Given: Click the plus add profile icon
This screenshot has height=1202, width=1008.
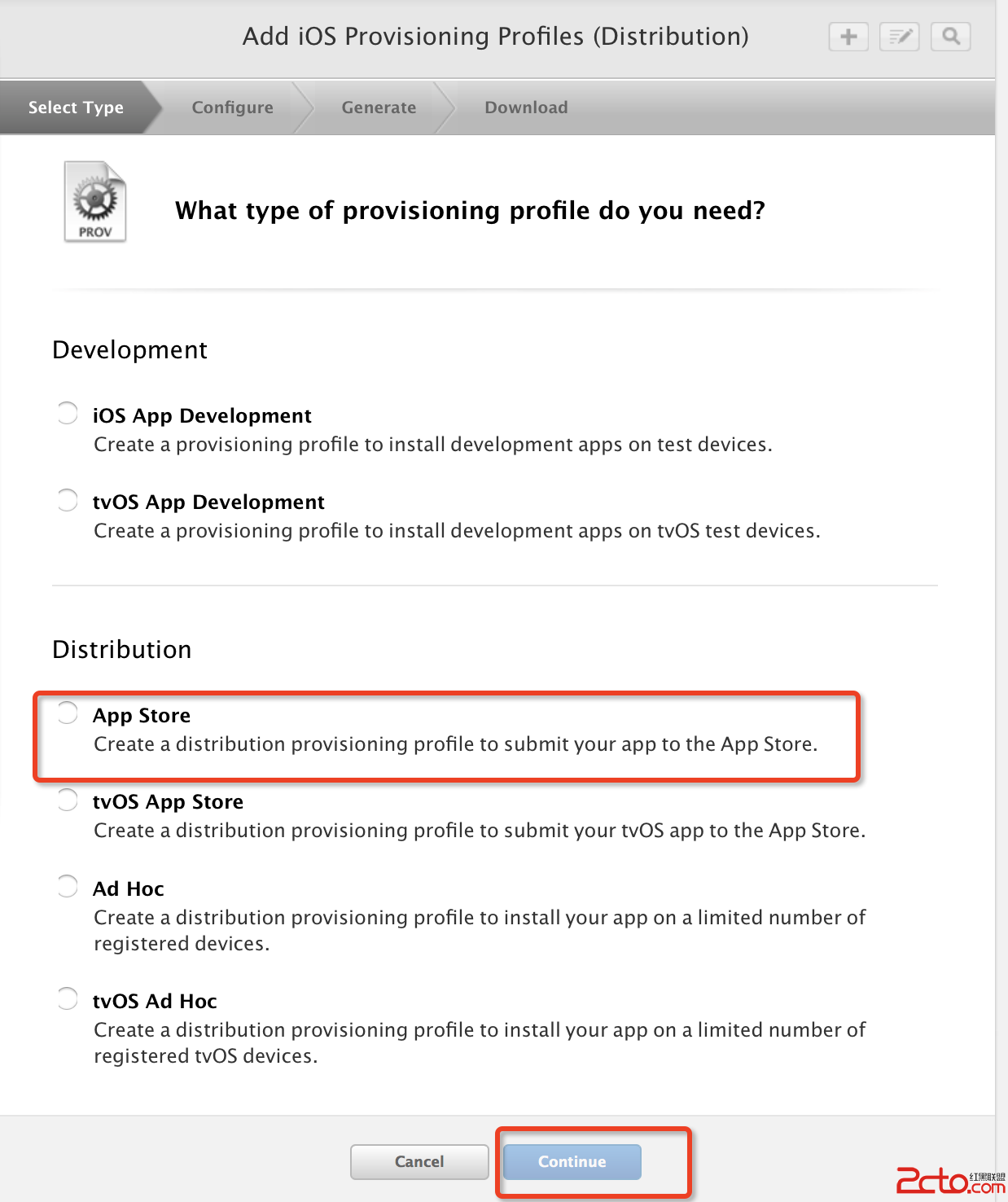Looking at the screenshot, I should [848, 37].
